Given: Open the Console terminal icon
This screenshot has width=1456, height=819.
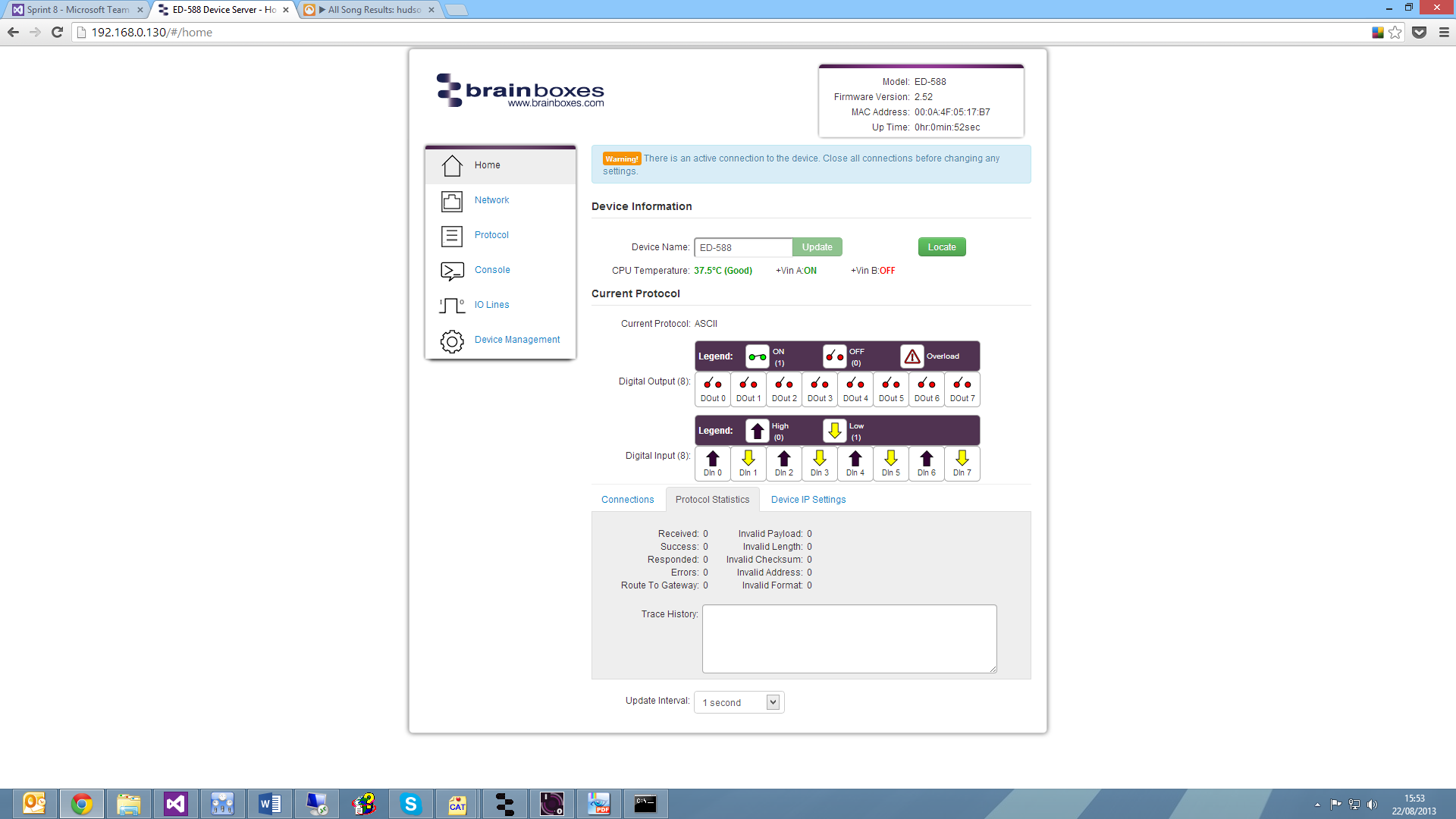Looking at the screenshot, I should point(452,271).
